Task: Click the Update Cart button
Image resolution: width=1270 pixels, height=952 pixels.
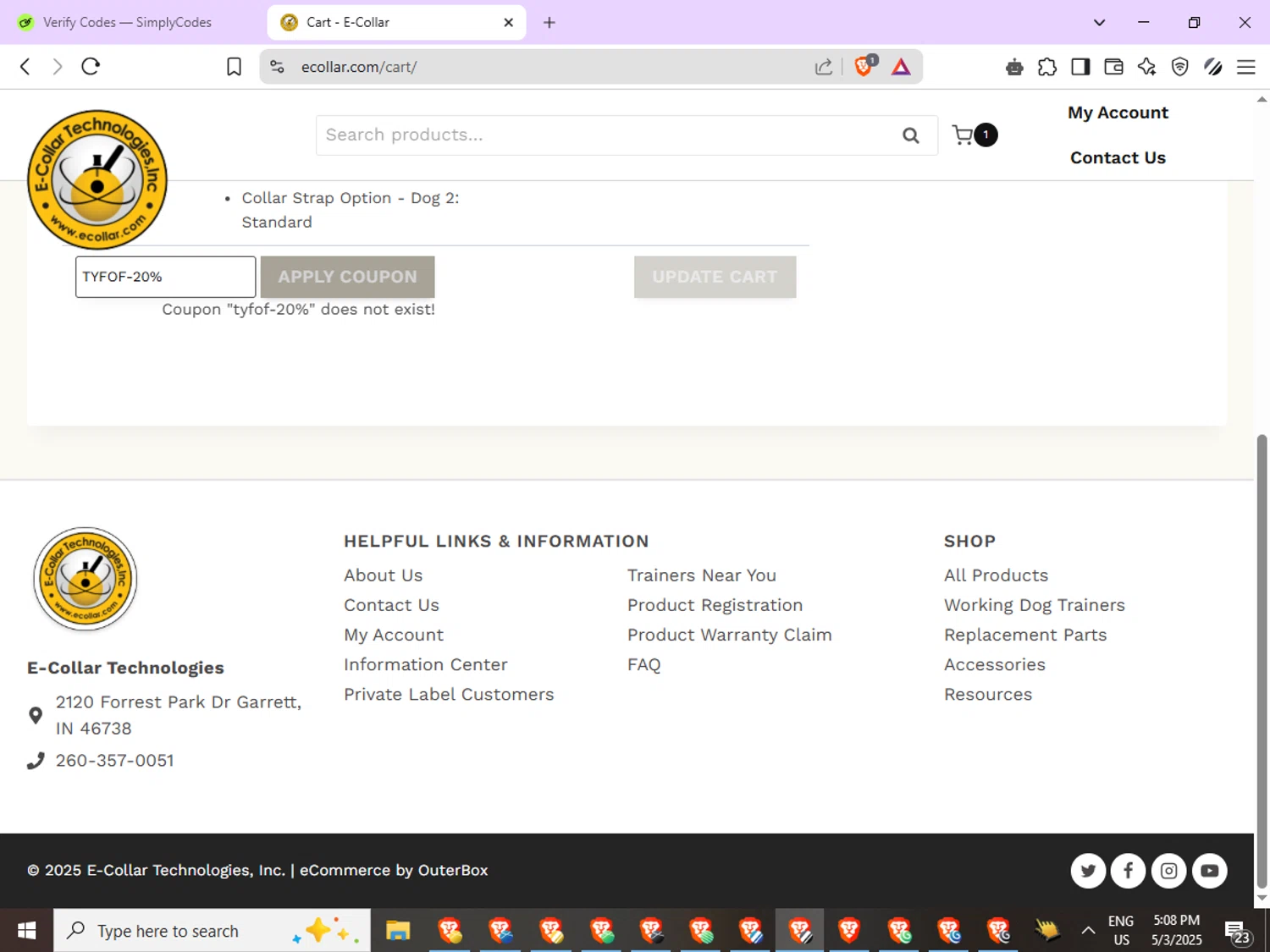Action: pos(715,277)
